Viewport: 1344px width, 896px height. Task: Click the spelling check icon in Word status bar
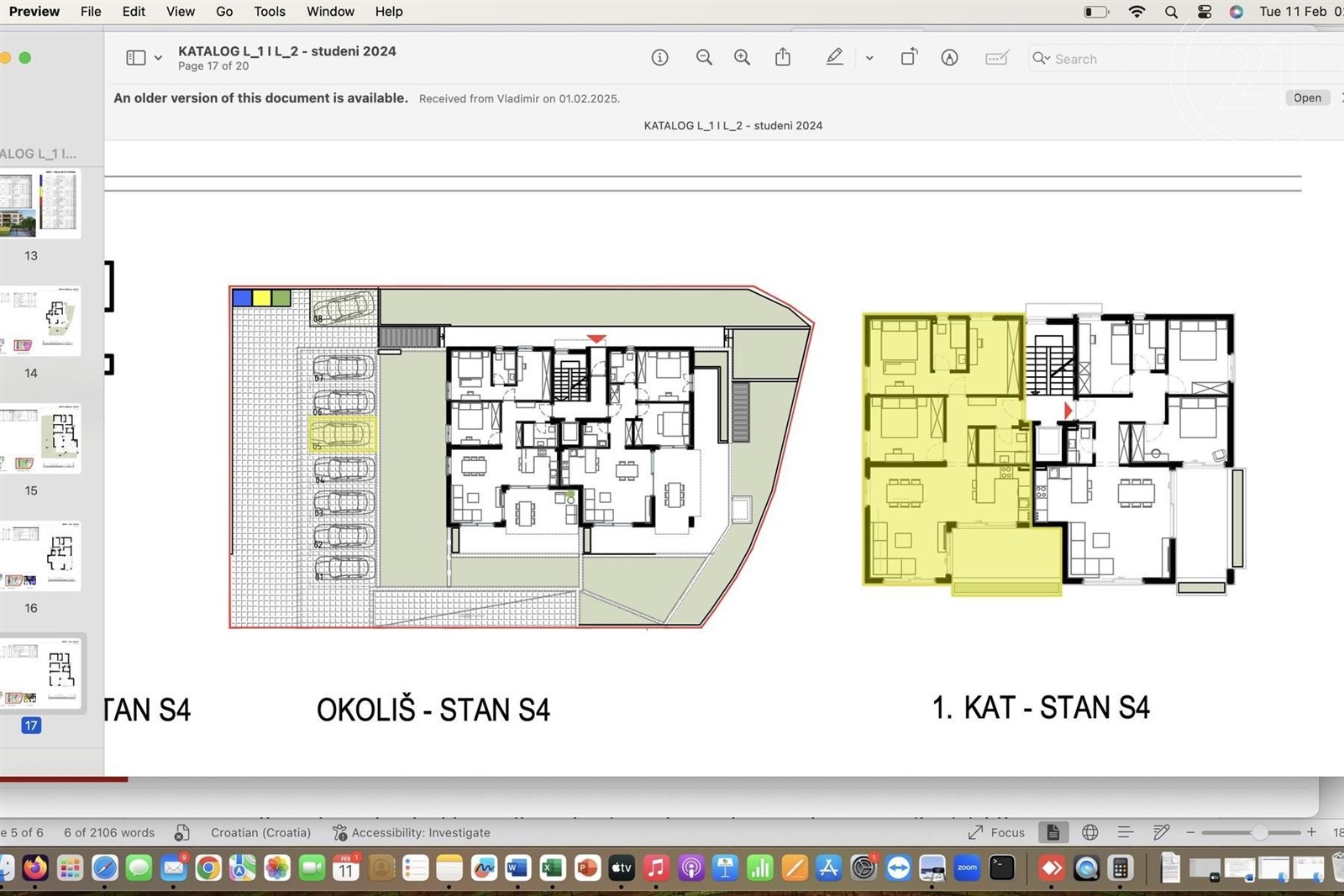181,833
